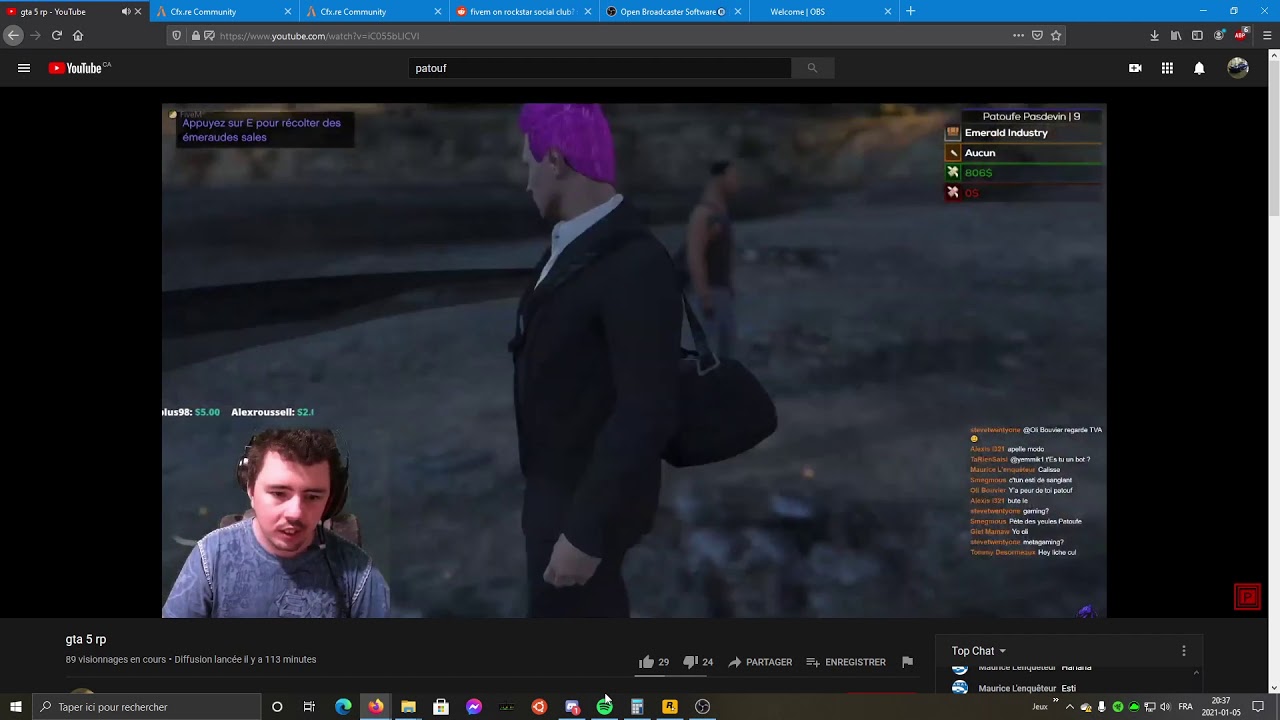
Task: Open the Adblock Plus extension
Action: coord(1241,35)
